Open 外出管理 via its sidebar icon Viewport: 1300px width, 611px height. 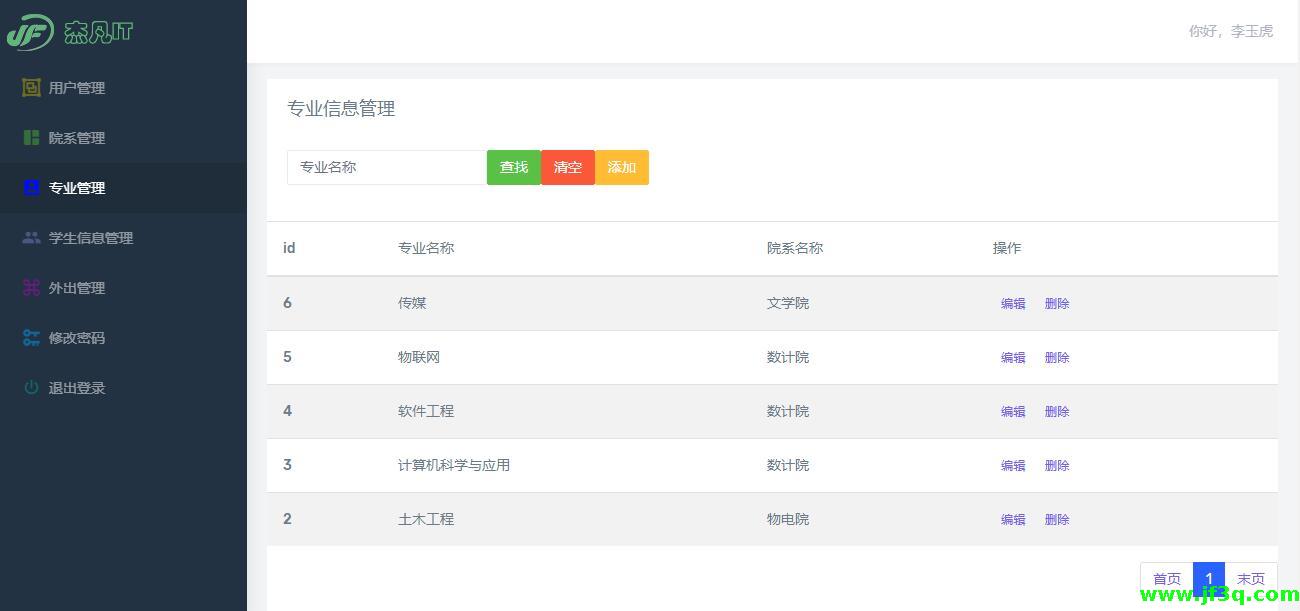click(31, 288)
